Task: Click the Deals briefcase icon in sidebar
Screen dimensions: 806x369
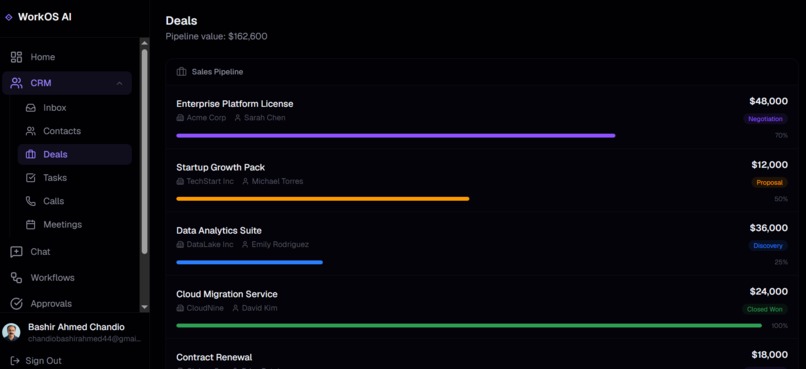Action: click(x=31, y=154)
